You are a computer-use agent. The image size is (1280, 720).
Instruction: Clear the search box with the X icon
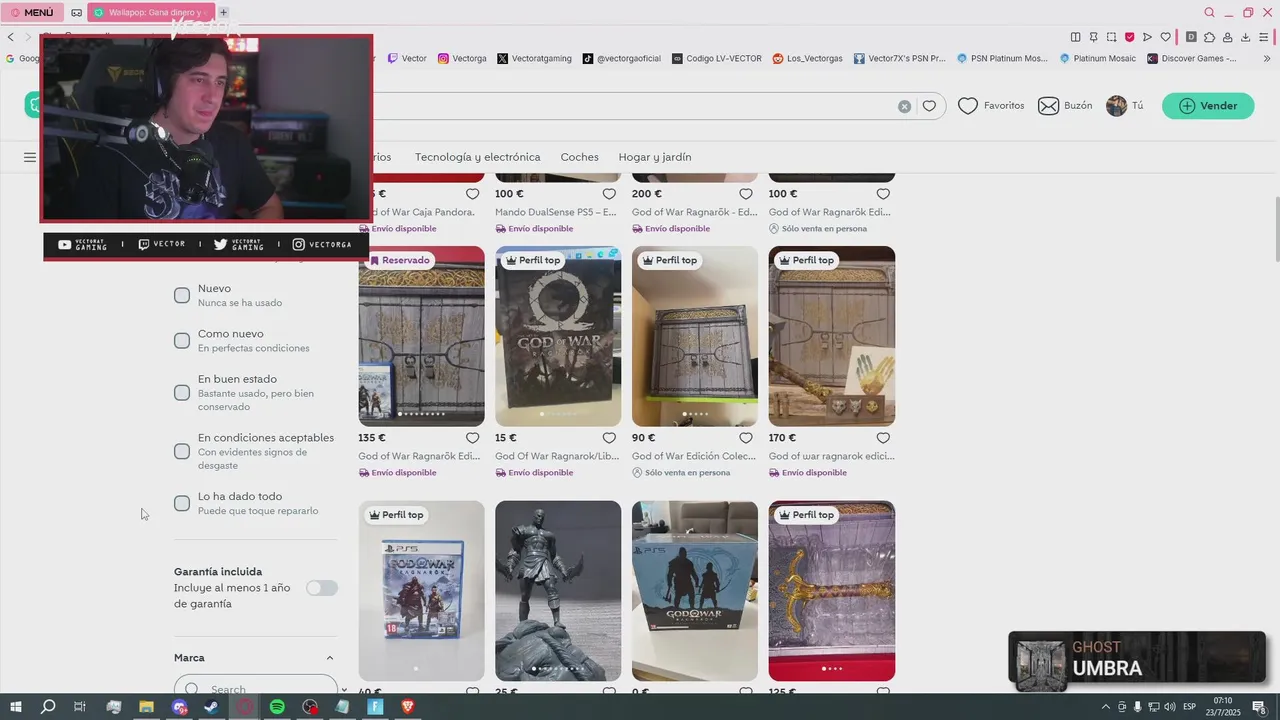[904, 106]
